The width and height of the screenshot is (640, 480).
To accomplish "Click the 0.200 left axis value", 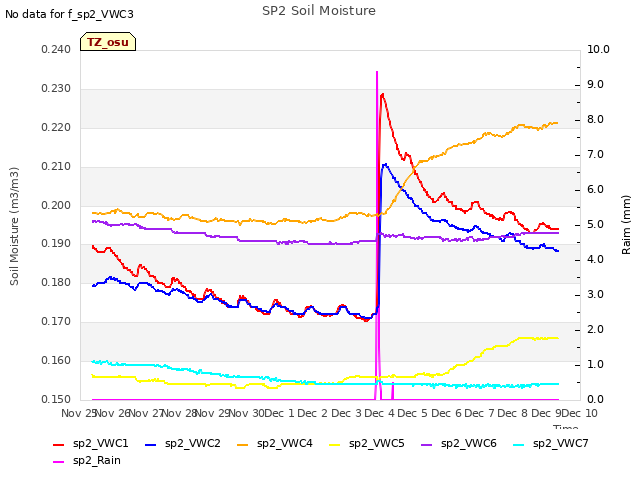I will point(56,205).
